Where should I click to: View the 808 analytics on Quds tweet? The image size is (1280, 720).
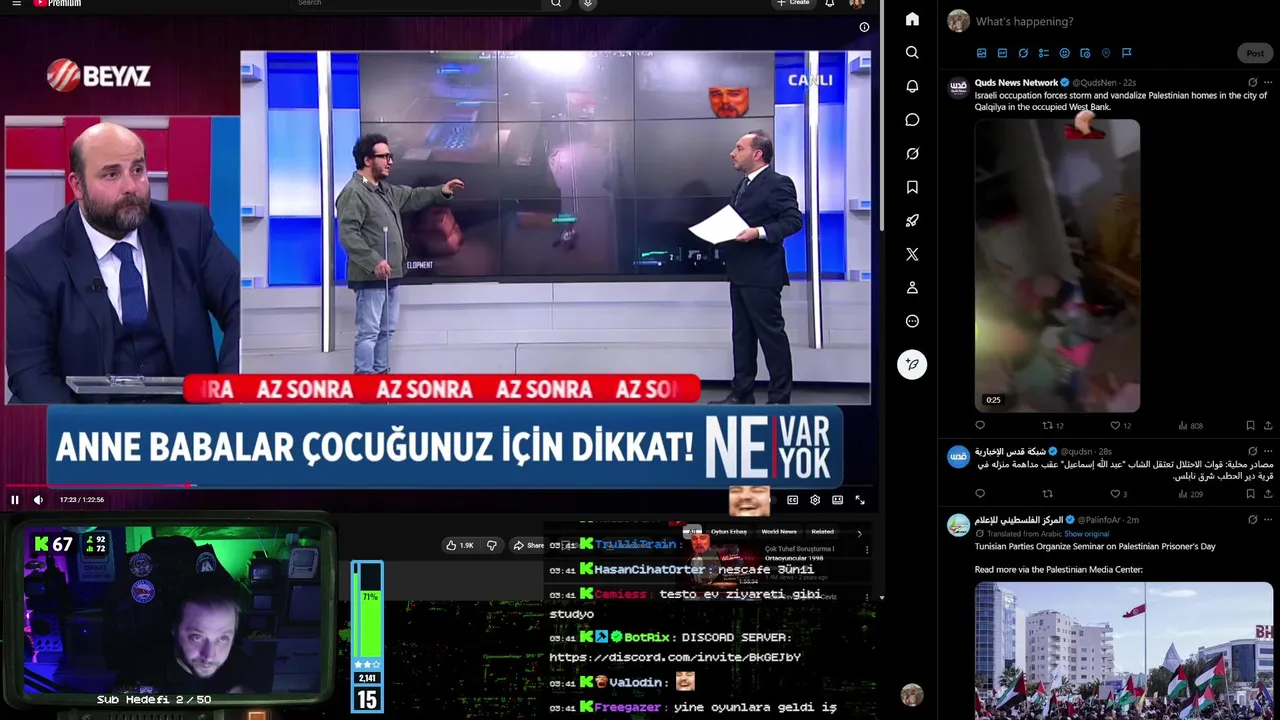(1190, 425)
